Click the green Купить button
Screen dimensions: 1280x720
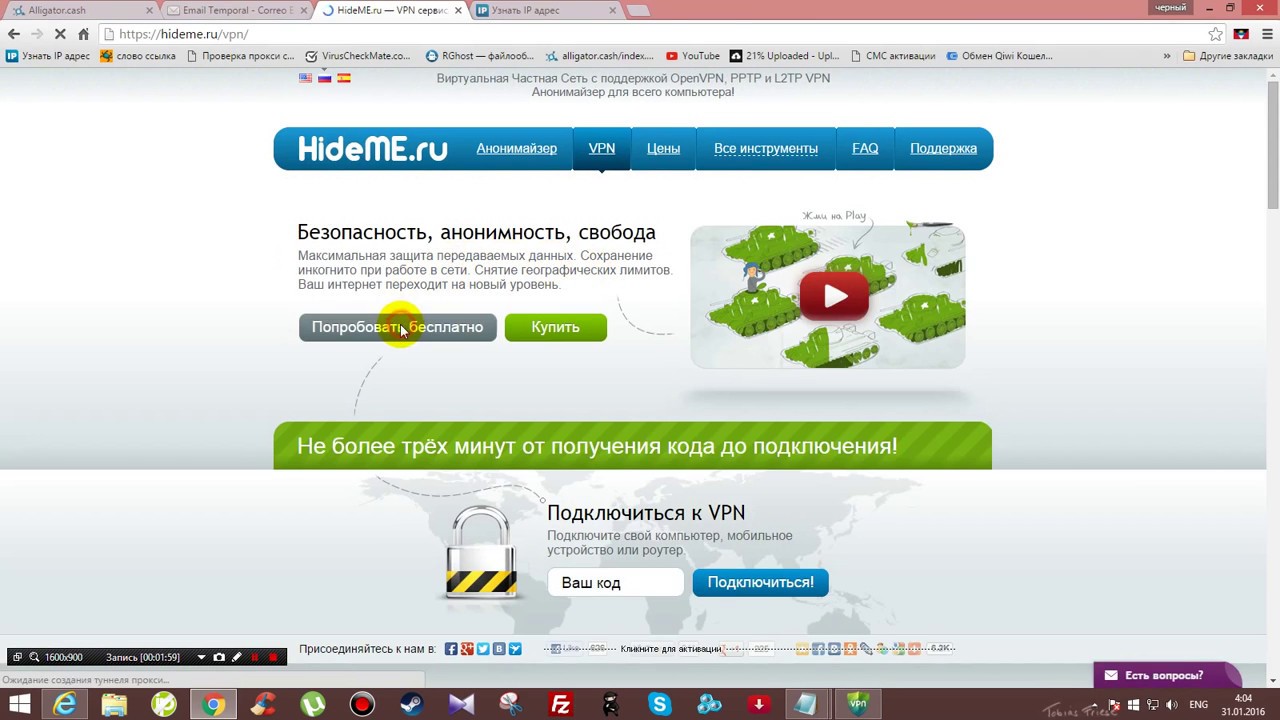[x=555, y=327]
